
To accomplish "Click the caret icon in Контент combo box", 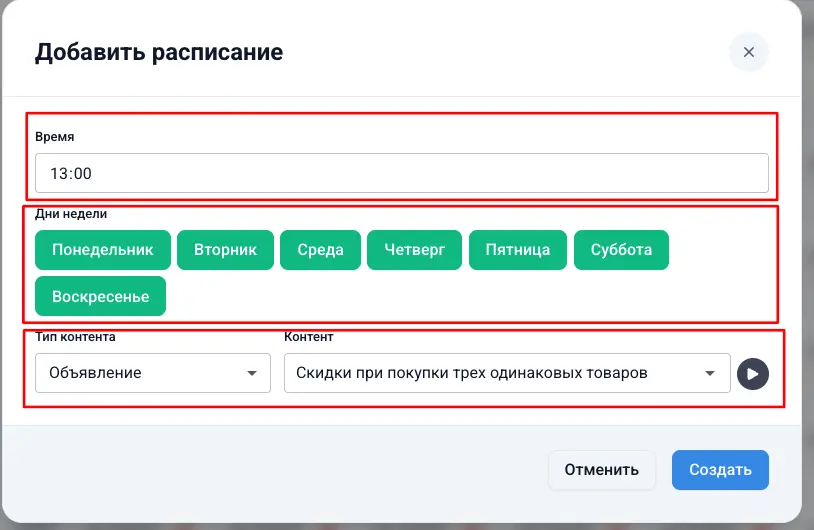I will click(x=710, y=374).
